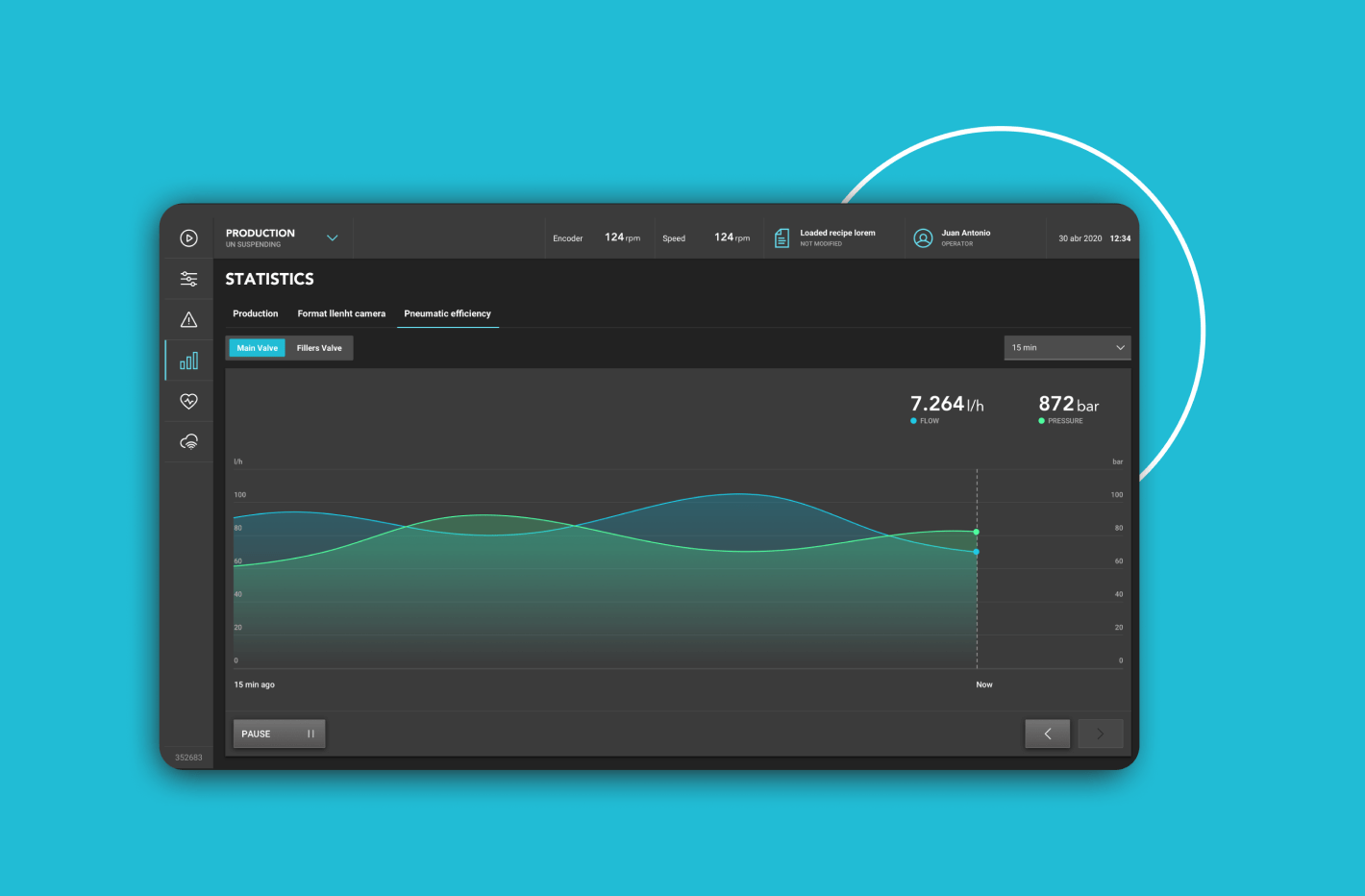Switch to the Fillers Valve toggle
Screen dimensions: 1365x896
[319, 348]
